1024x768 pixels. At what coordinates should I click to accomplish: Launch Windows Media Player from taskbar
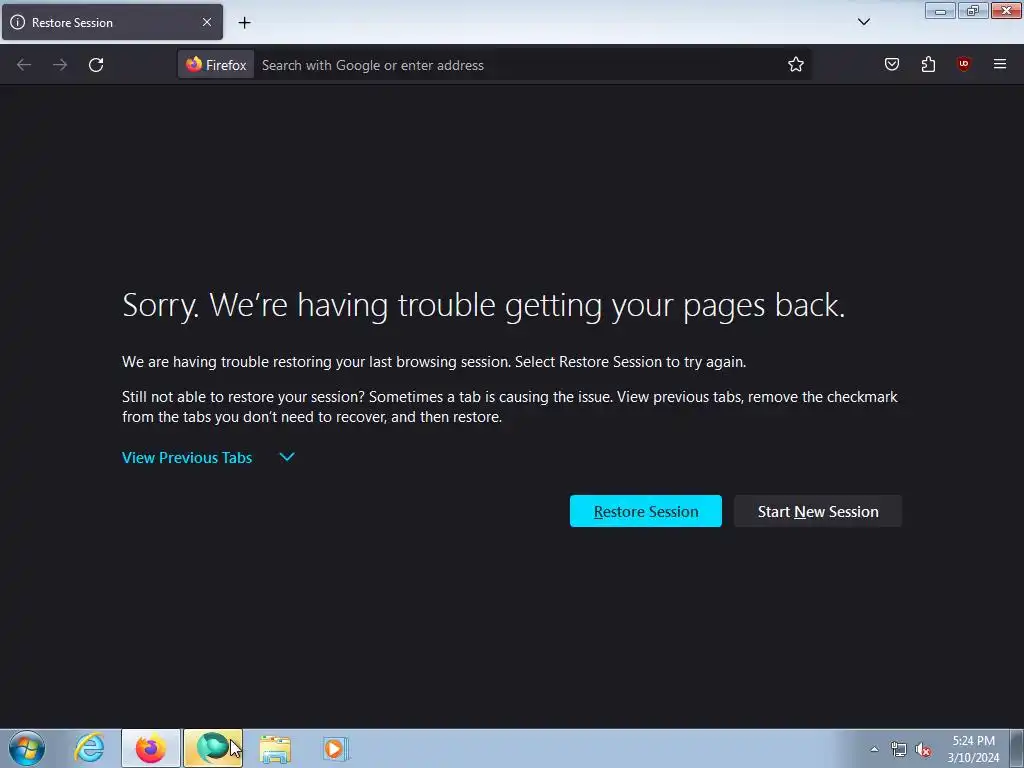pos(336,748)
